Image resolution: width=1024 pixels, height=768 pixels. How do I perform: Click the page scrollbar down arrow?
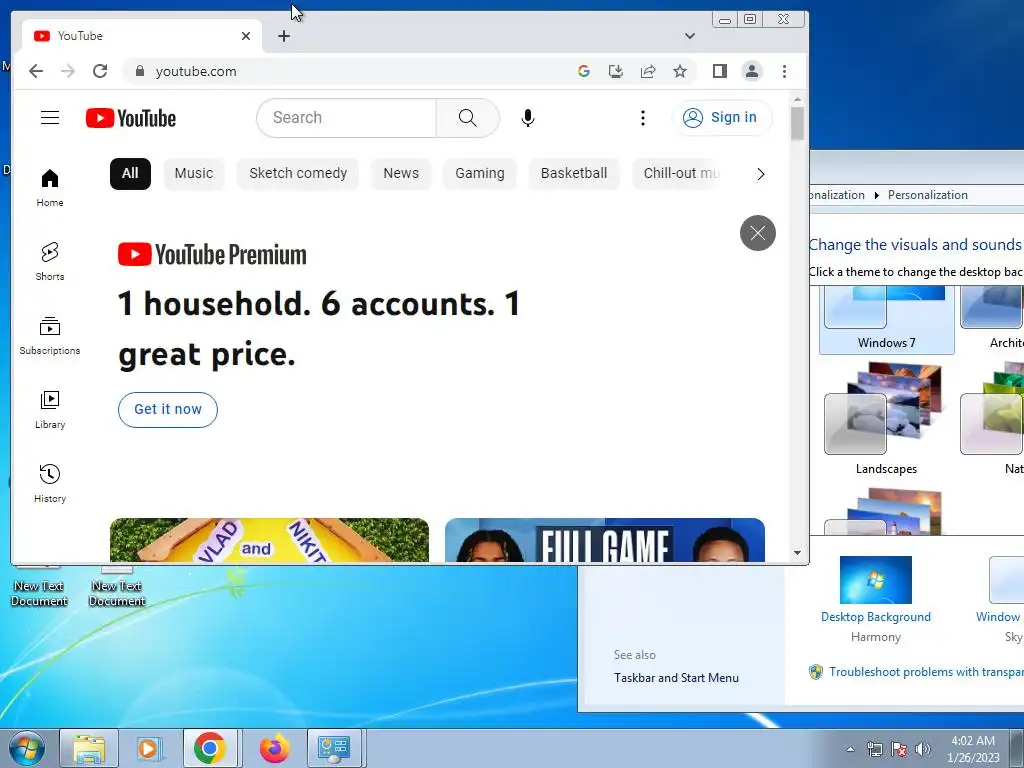797,553
